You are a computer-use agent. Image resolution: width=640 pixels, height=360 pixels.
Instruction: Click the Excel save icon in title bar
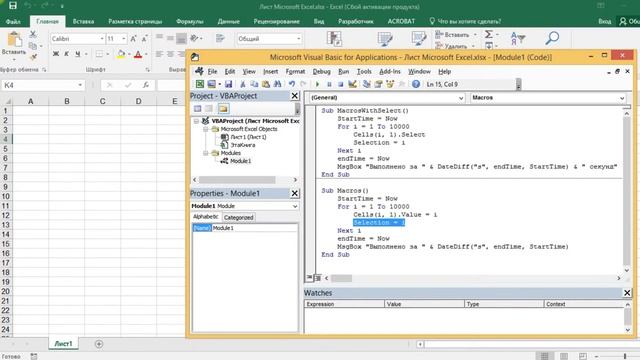13,6
